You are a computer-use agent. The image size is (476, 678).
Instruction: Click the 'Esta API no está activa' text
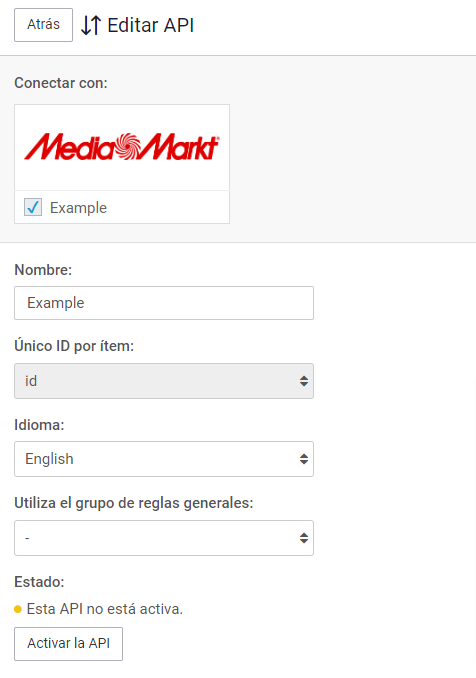(x=105, y=609)
